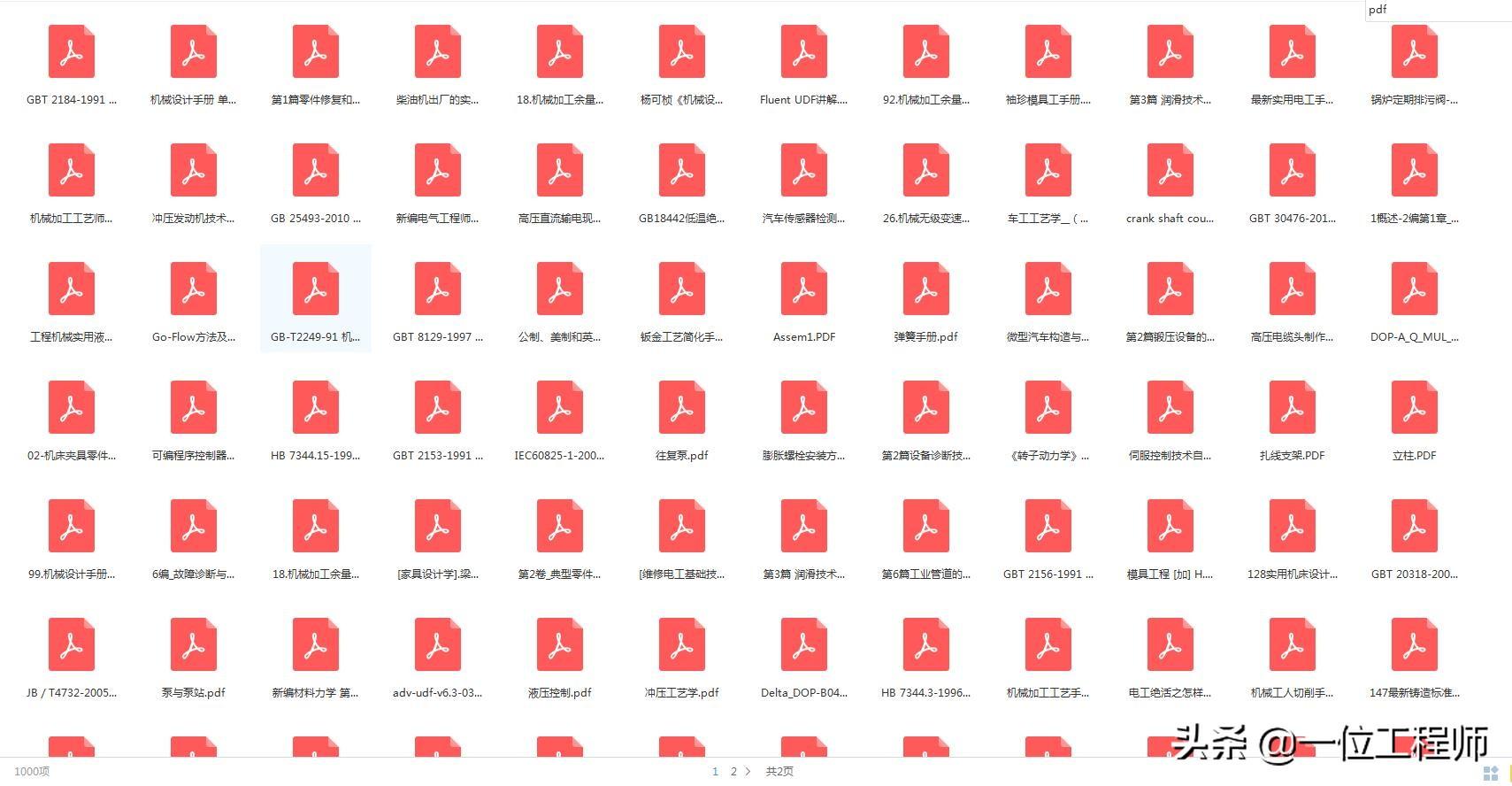Click the next page arrow
The width and height of the screenshot is (1512, 786).
pos(748,772)
